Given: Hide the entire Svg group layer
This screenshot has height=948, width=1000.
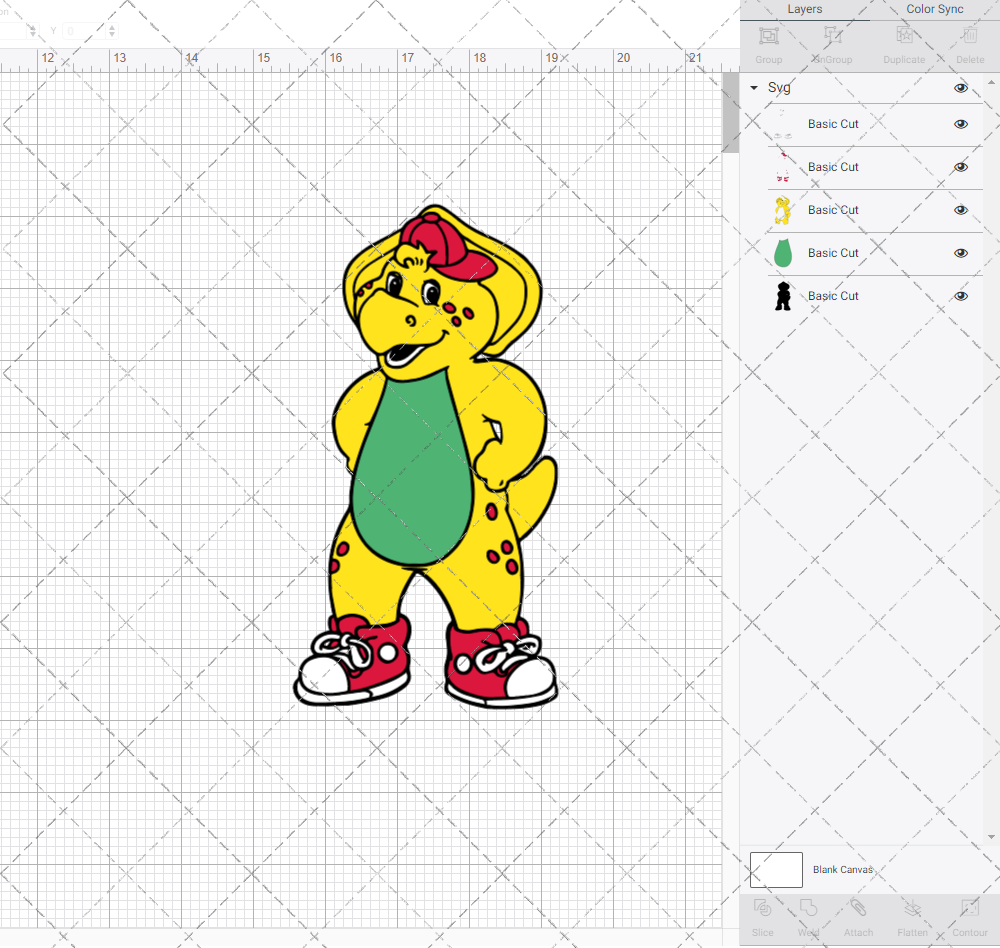Looking at the screenshot, I should coord(961,88).
